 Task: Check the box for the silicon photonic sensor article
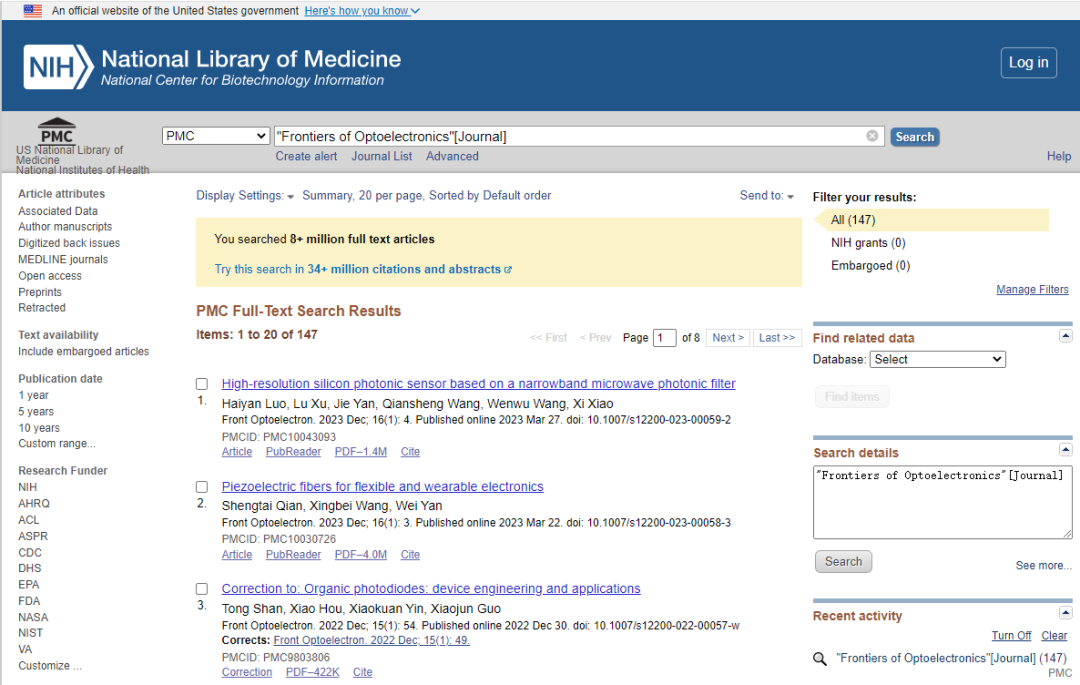coord(202,384)
